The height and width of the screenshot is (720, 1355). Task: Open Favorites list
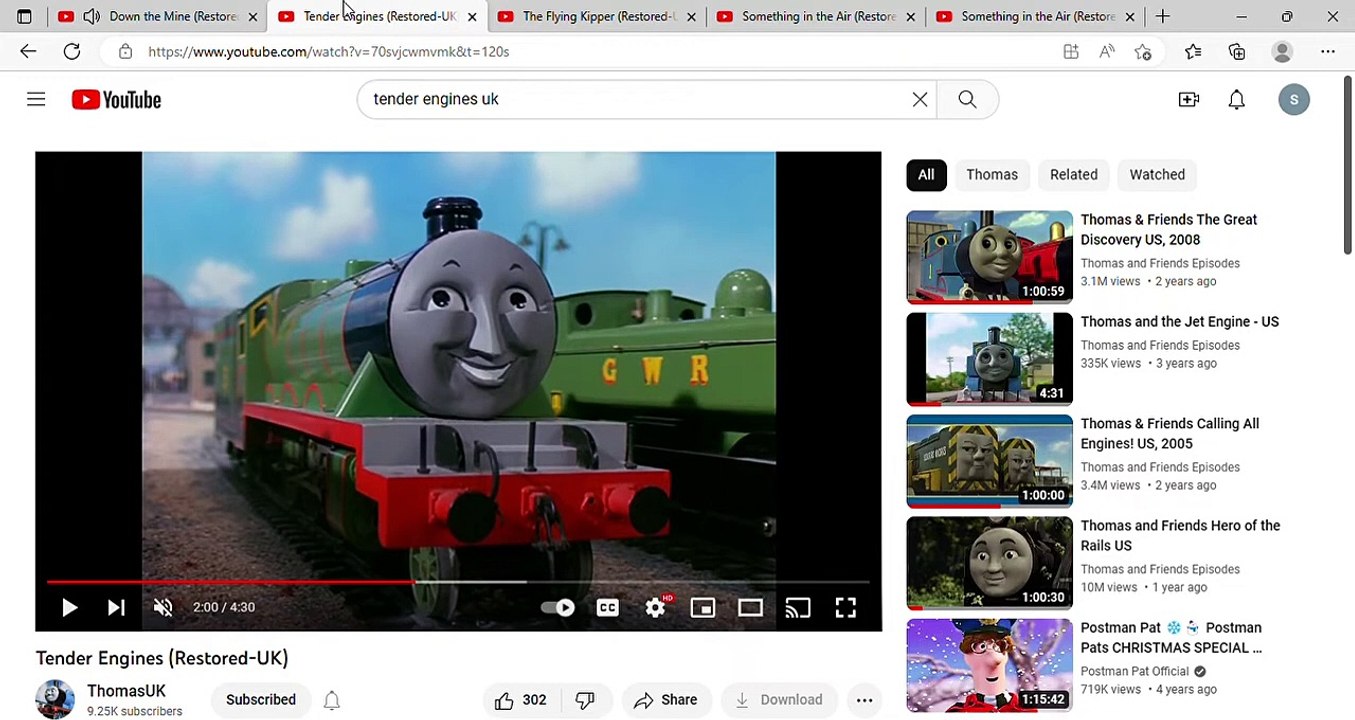(1193, 51)
